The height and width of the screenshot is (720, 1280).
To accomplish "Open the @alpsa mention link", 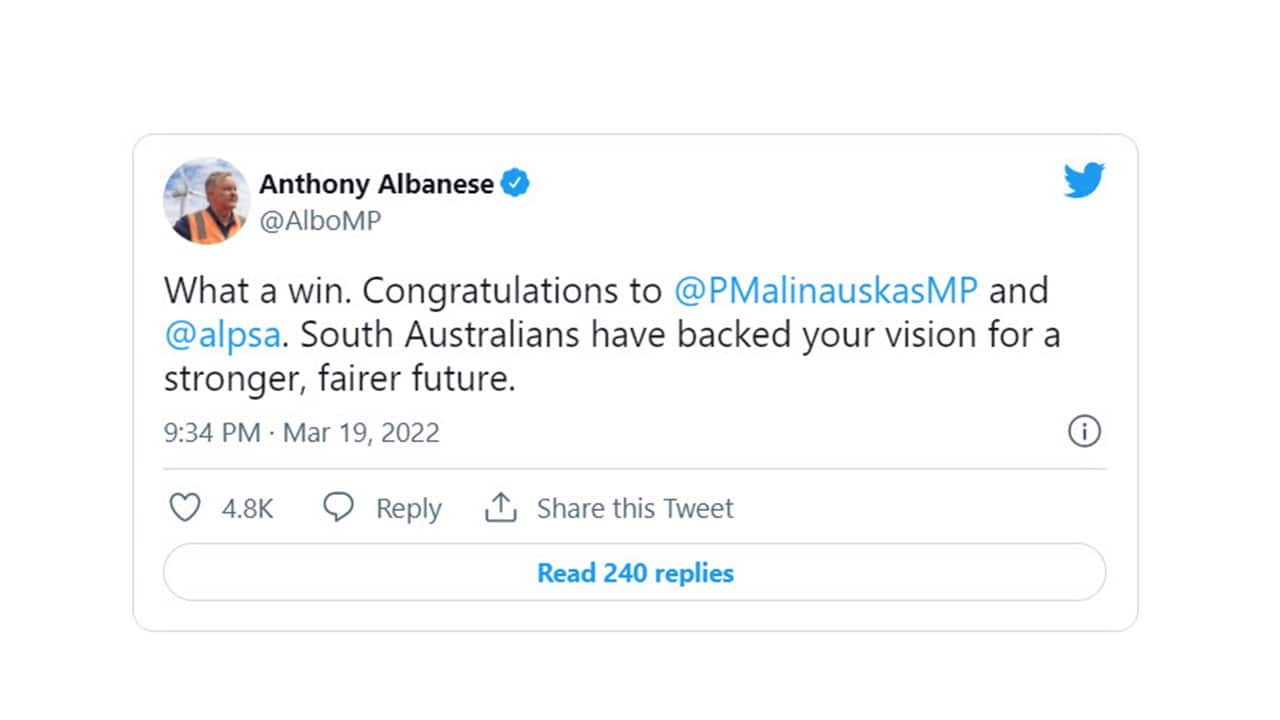I will pyautogui.click(x=222, y=335).
